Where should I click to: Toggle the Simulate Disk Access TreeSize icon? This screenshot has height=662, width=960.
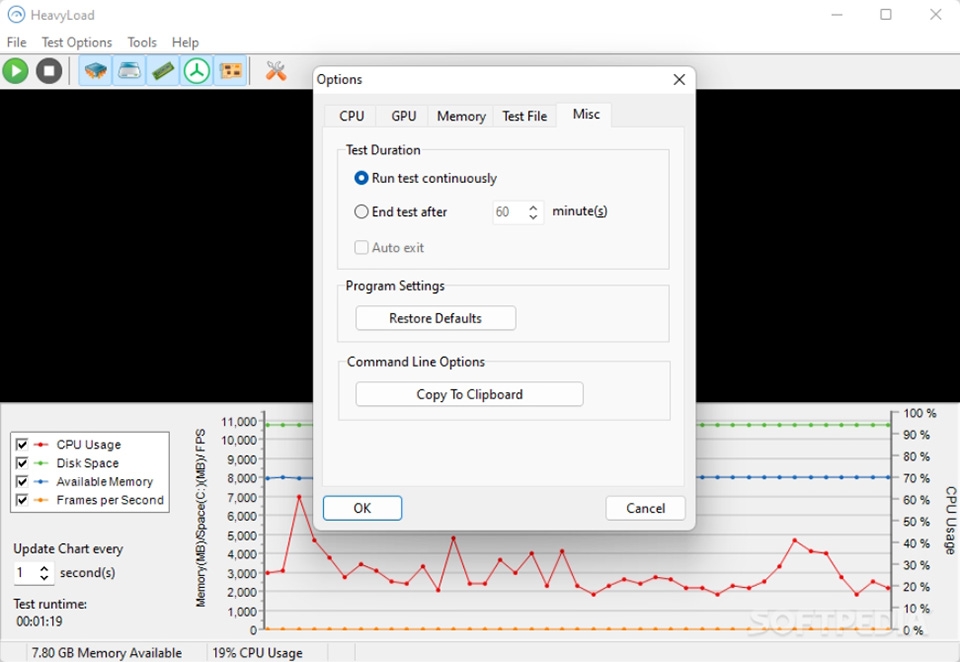197,71
